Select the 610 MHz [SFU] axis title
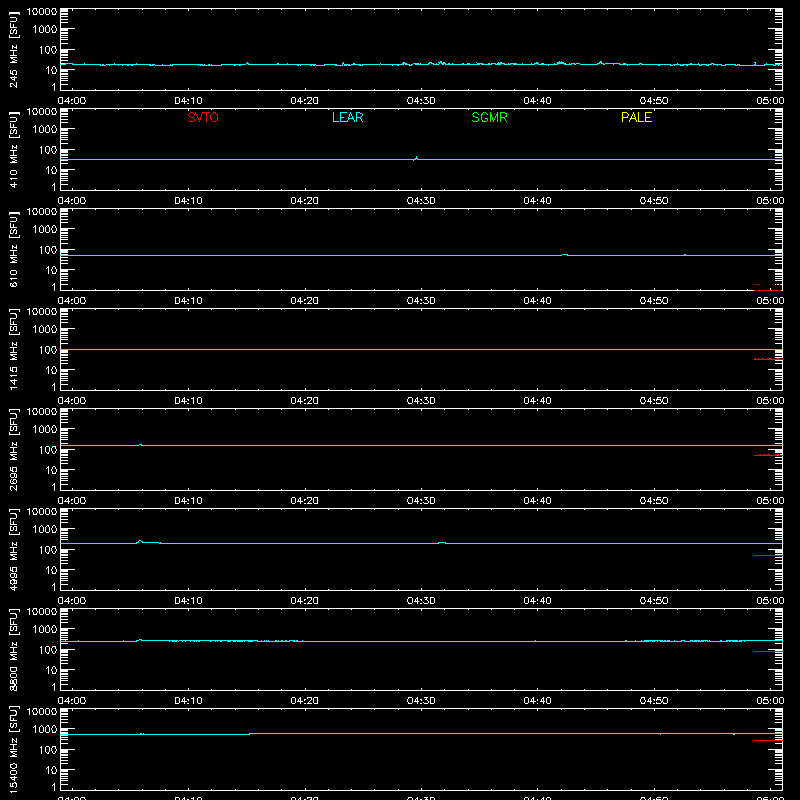The height and width of the screenshot is (800, 800). (13, 249)
